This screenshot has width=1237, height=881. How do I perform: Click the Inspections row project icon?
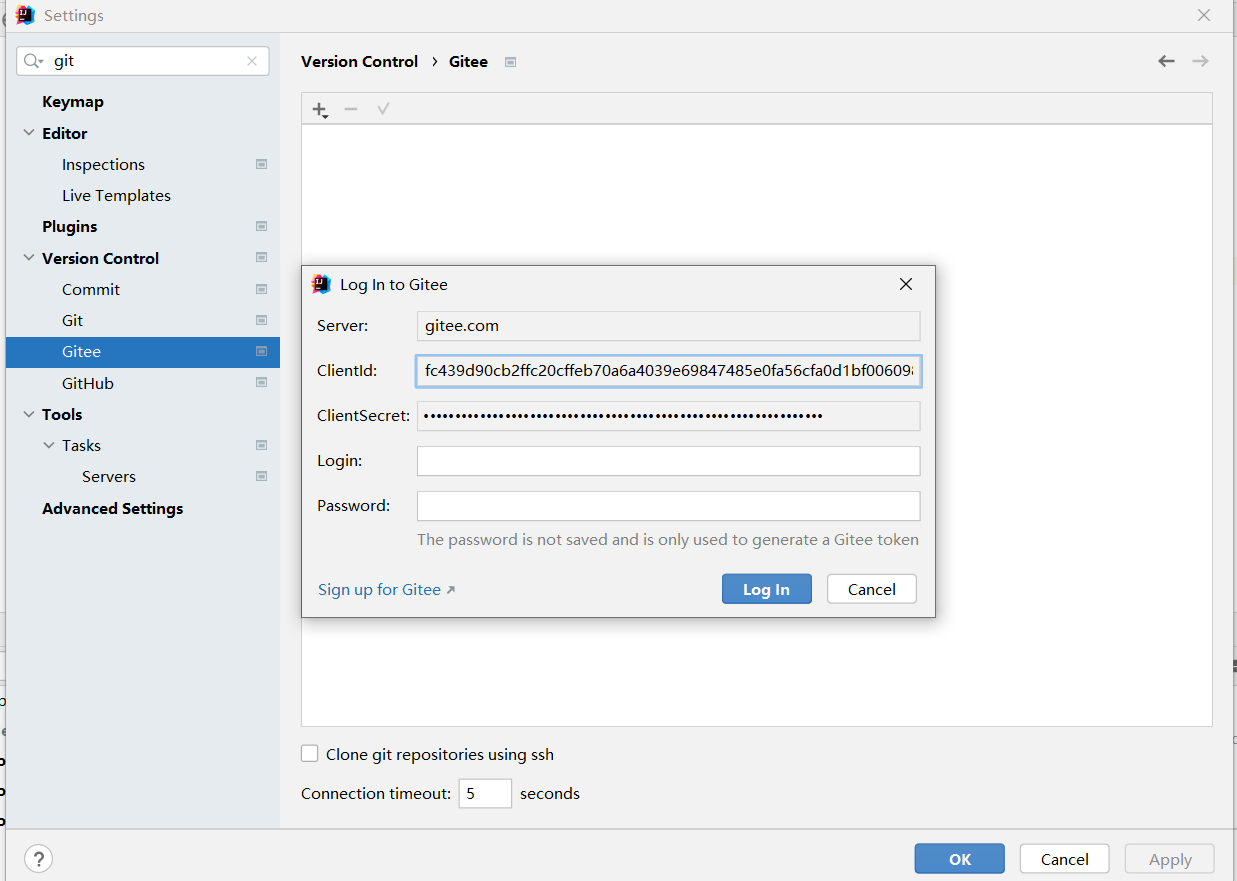click(261, 164)
